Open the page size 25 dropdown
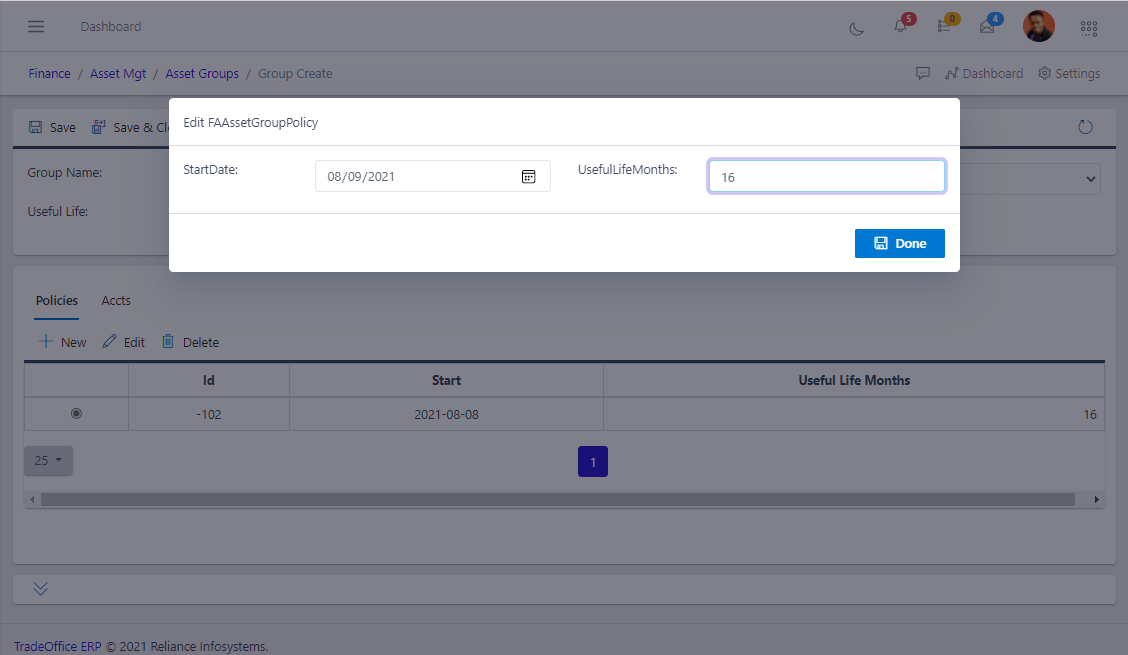The height and width of the screenshot is (655, 1128). coord(48,461)
